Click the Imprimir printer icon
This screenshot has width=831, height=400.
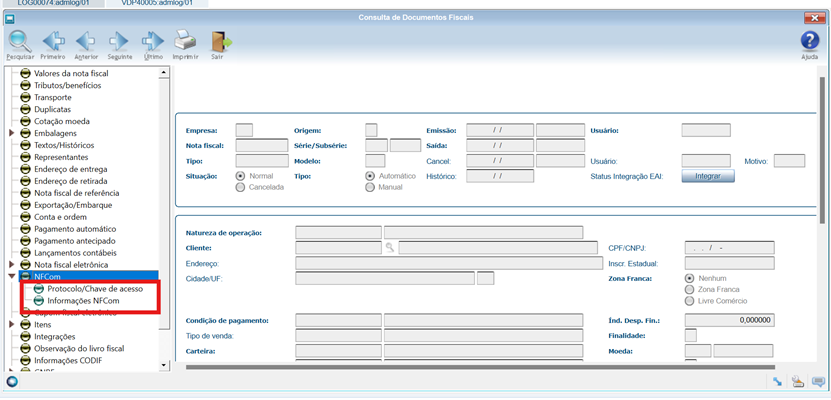point(185,41)
